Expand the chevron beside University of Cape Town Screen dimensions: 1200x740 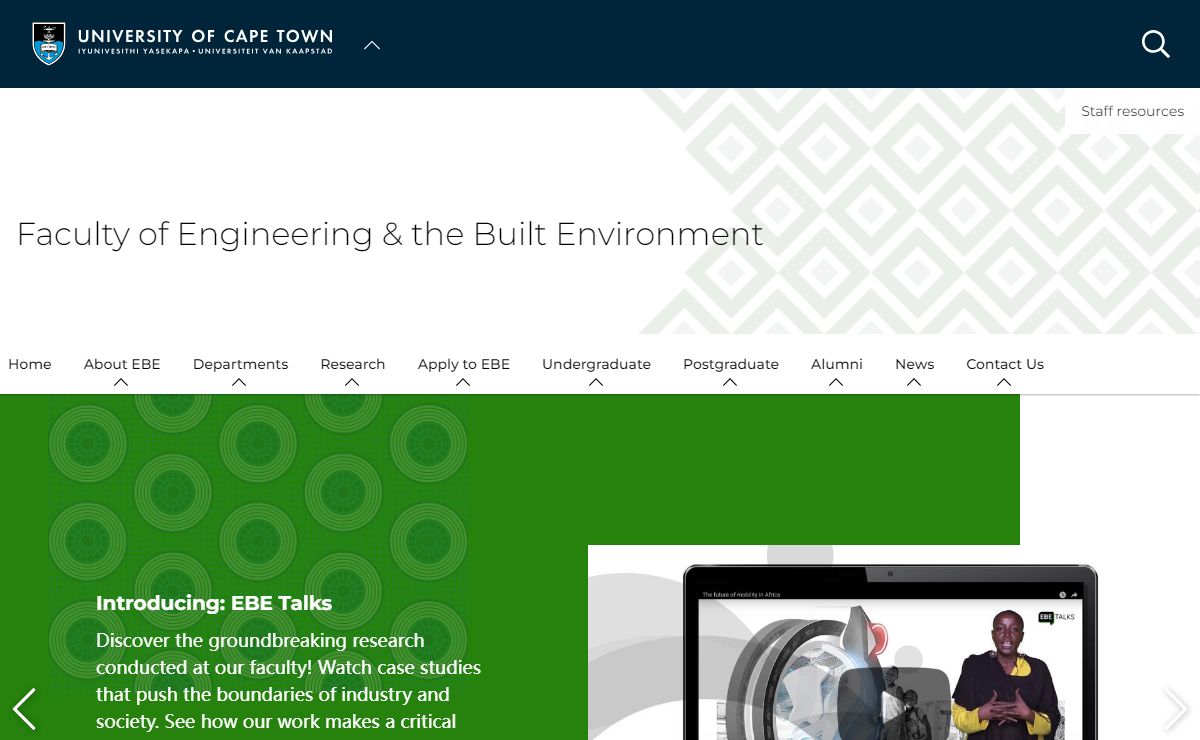point(372,45)
